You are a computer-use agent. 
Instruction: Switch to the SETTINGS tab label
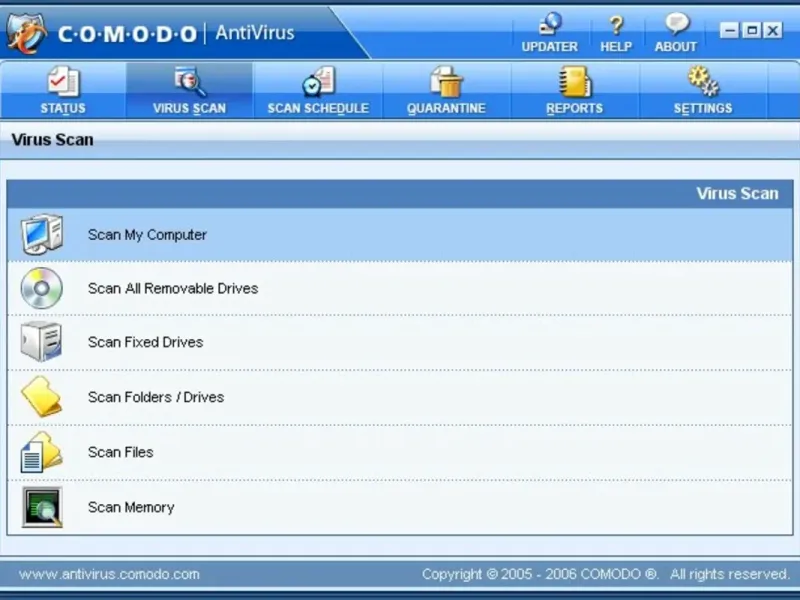click(x=703, y=108)
